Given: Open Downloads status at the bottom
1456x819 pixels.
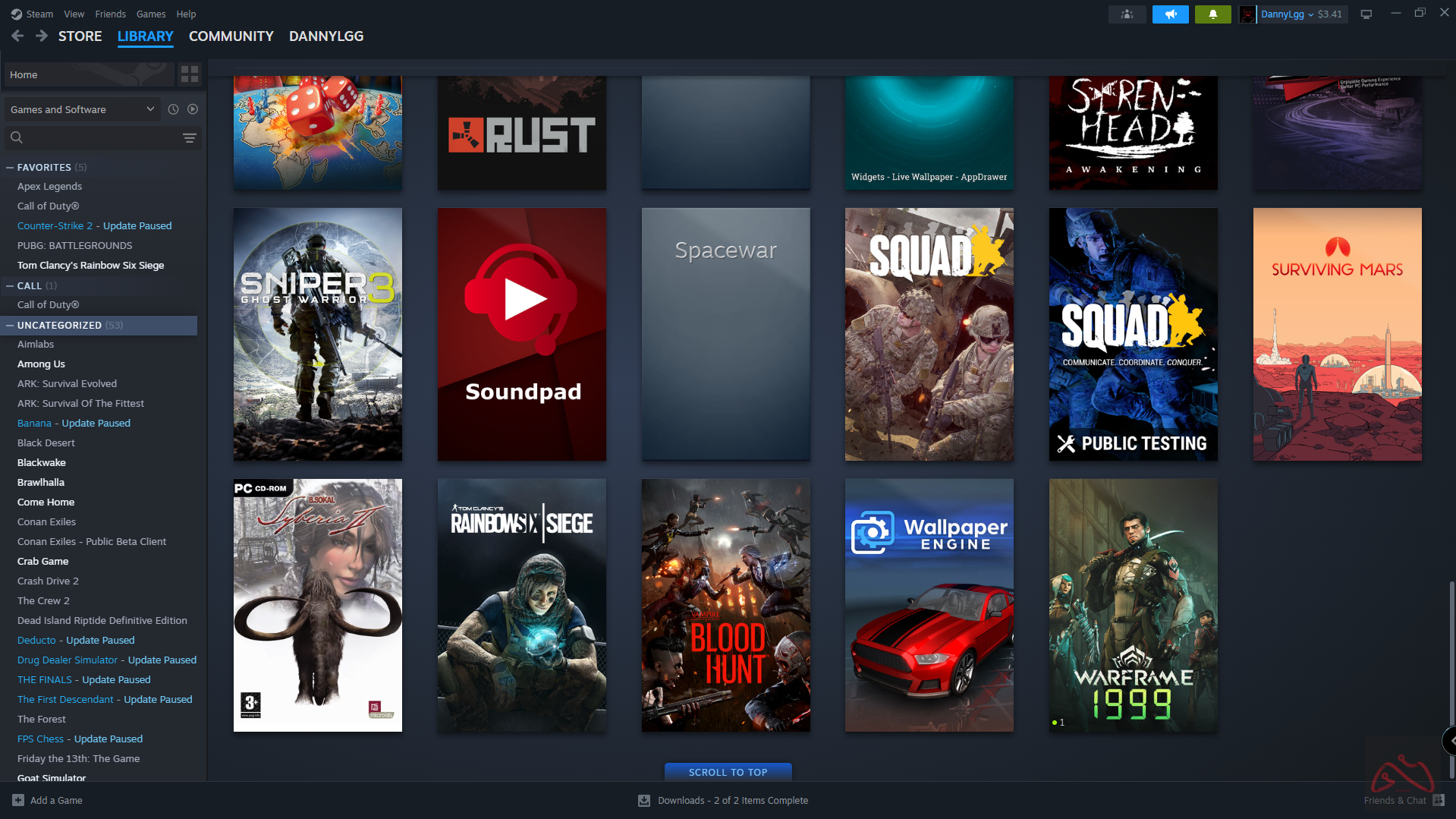Looking at the screenshot, I should click(x=724, y=800).
